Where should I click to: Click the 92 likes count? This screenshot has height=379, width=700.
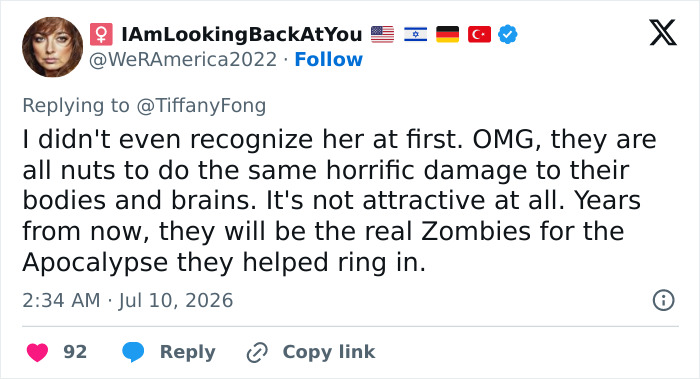coord(75,352)
